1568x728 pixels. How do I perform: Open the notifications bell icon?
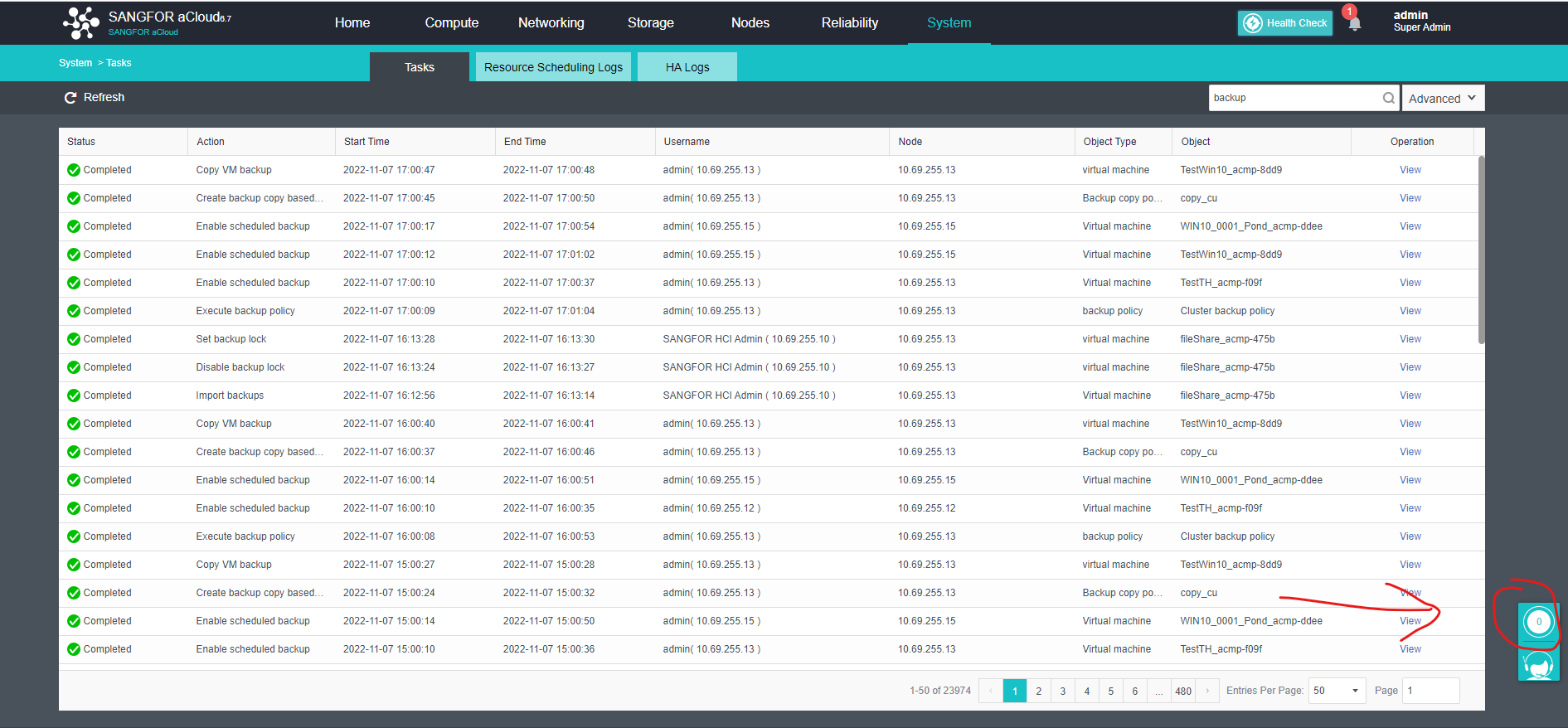pyautogui.click(x=1354, y=23)
